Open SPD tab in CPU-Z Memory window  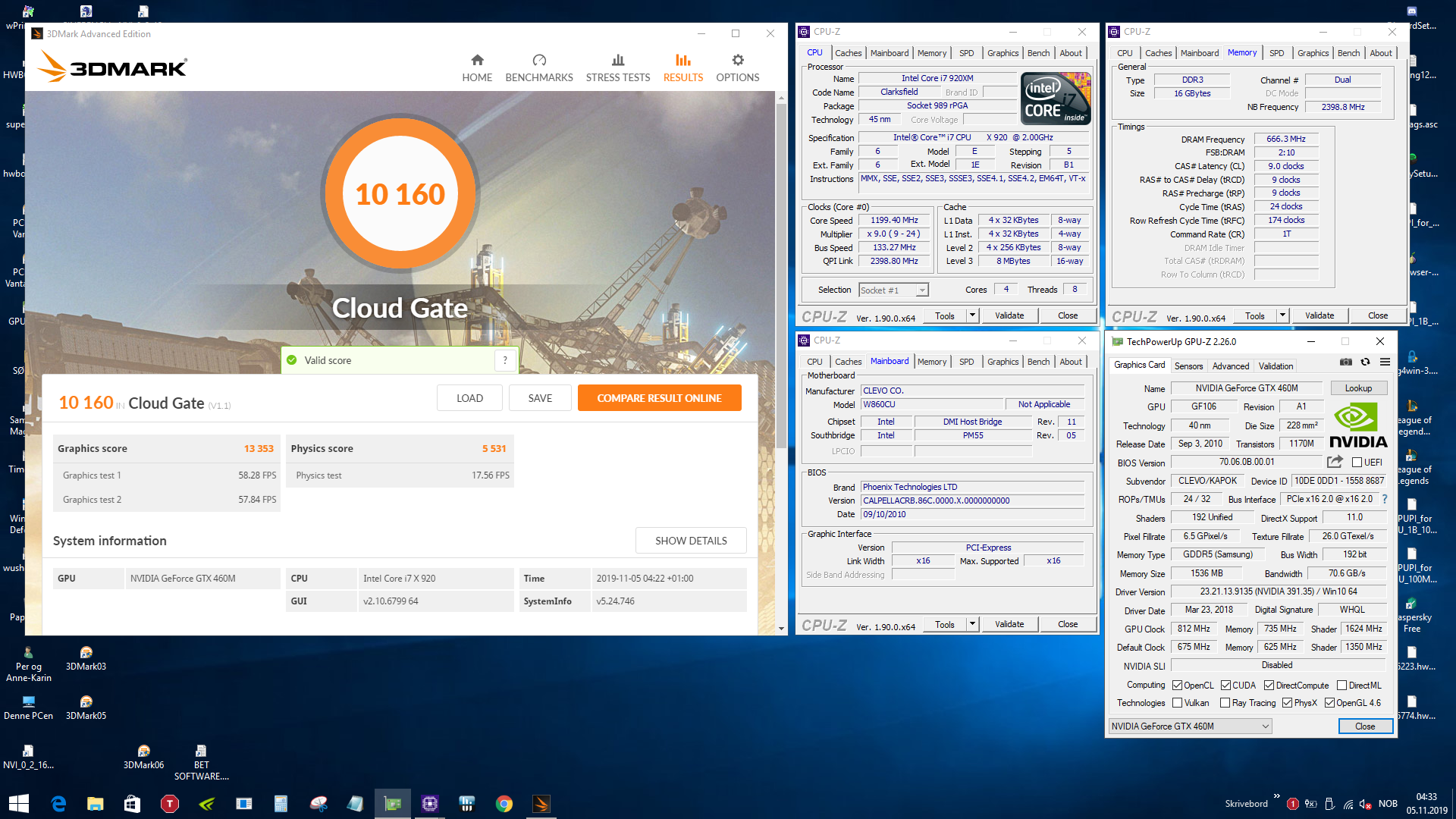coord(1277,53)
